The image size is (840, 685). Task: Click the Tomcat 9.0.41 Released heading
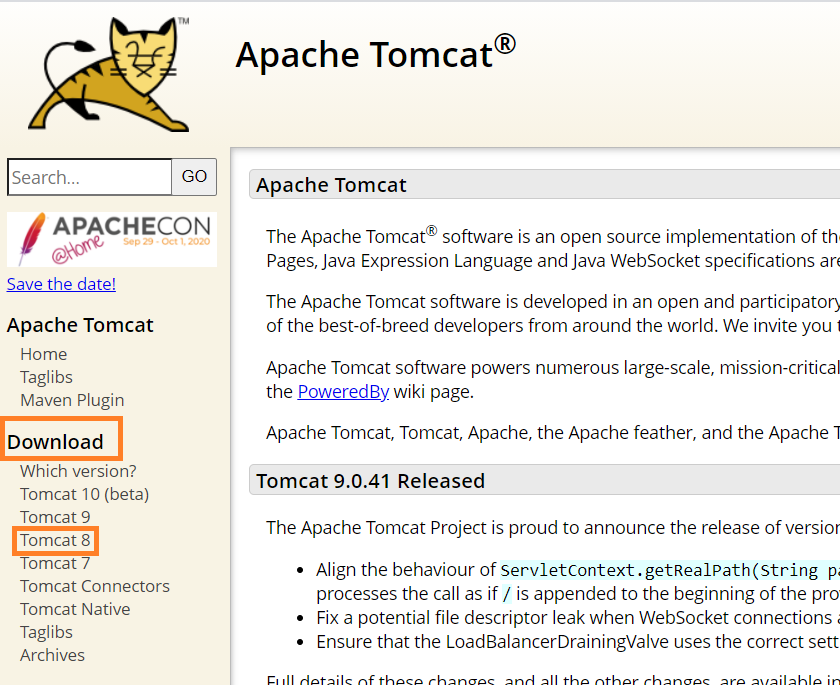370,481
